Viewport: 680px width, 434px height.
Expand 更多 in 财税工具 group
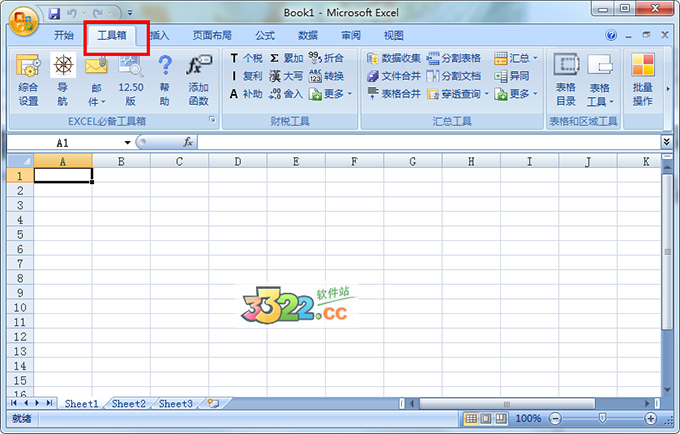(x=350, y=94)
